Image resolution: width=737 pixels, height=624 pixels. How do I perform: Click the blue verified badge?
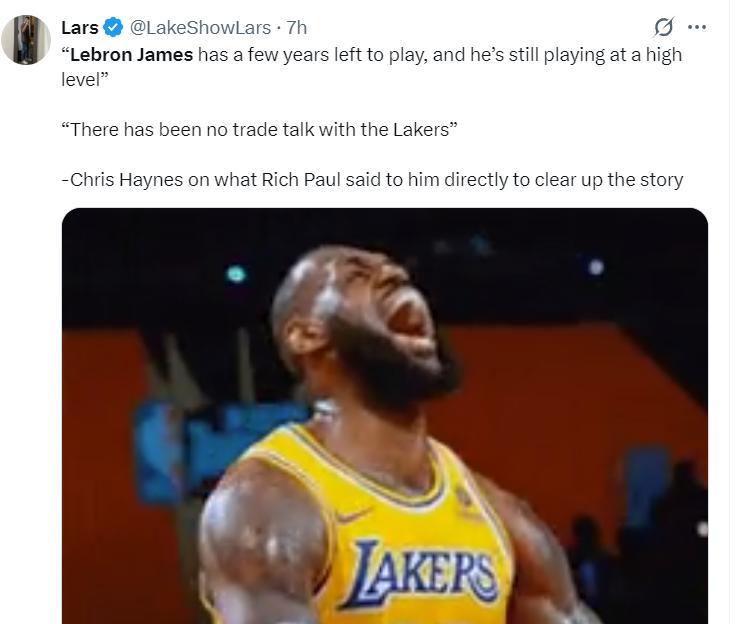114,28
